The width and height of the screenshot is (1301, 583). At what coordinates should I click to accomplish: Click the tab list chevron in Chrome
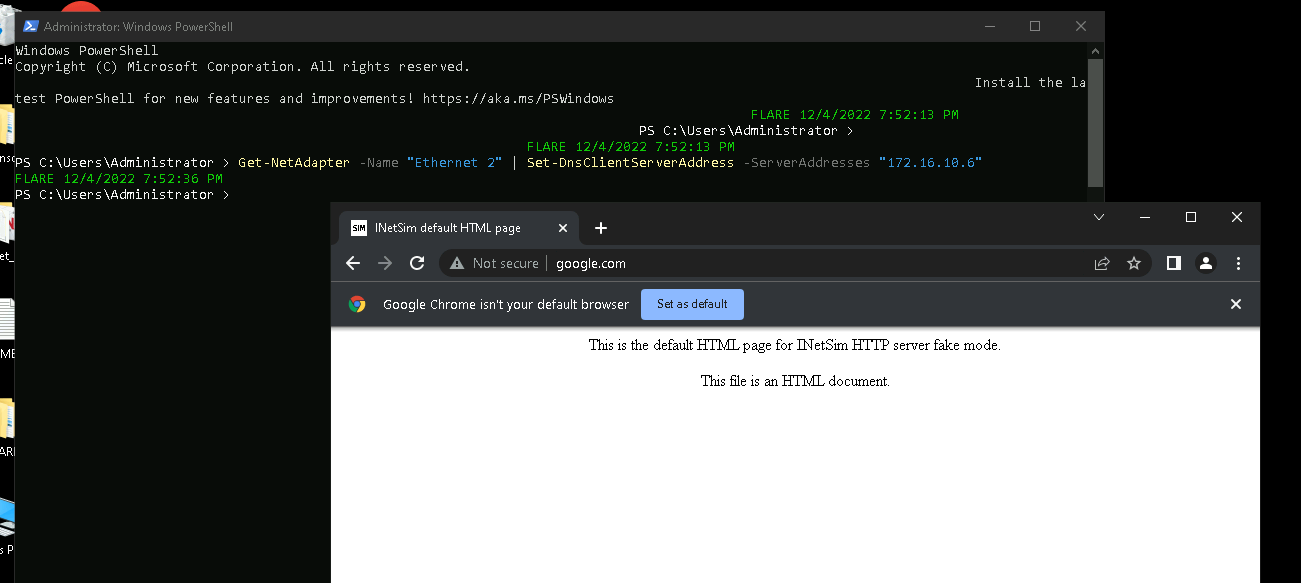(1098, 217)
